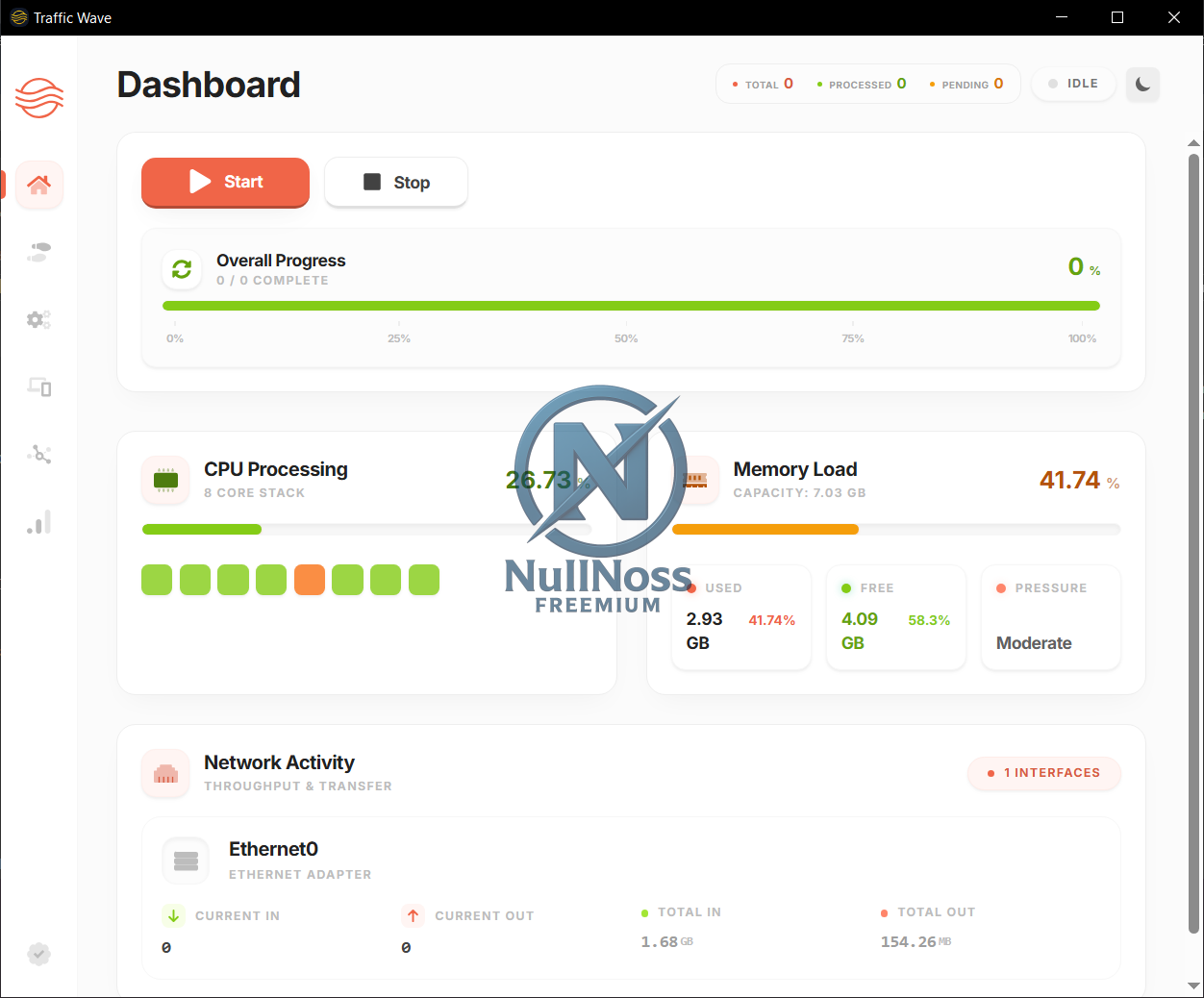Select the network nodes icon in sidebar
This screenshot has height=998, width=1204.
point(38,454)
